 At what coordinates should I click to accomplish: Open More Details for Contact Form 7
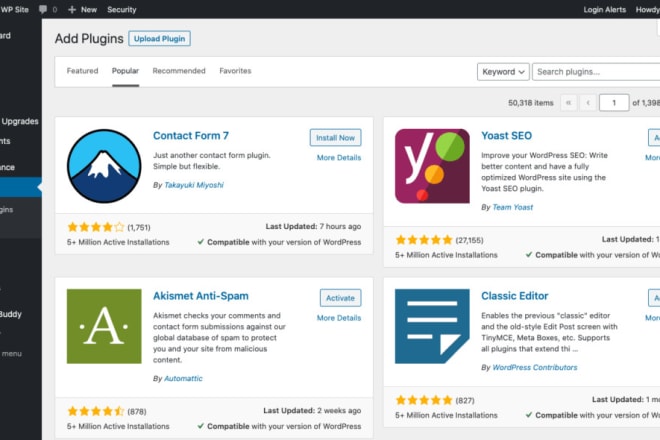point(339,157)
